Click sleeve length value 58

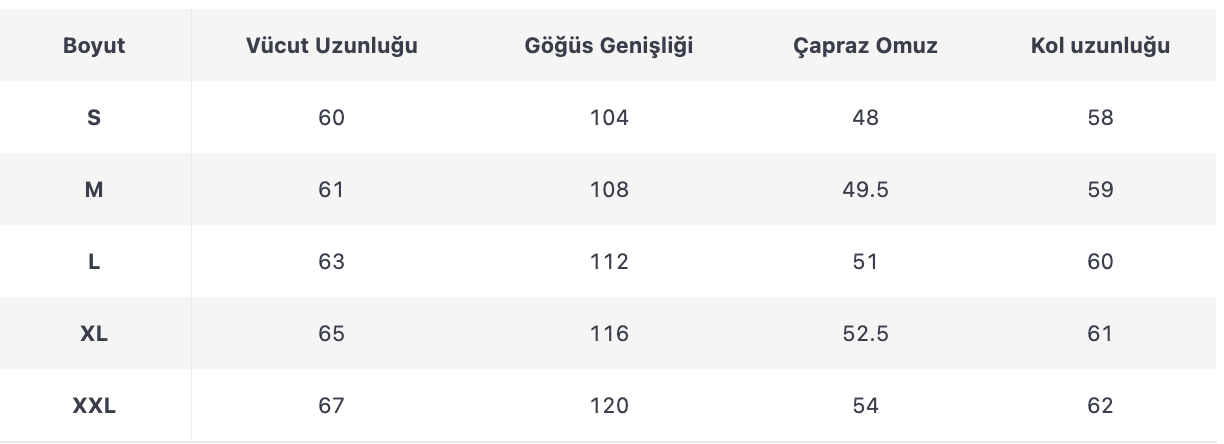1100,117
